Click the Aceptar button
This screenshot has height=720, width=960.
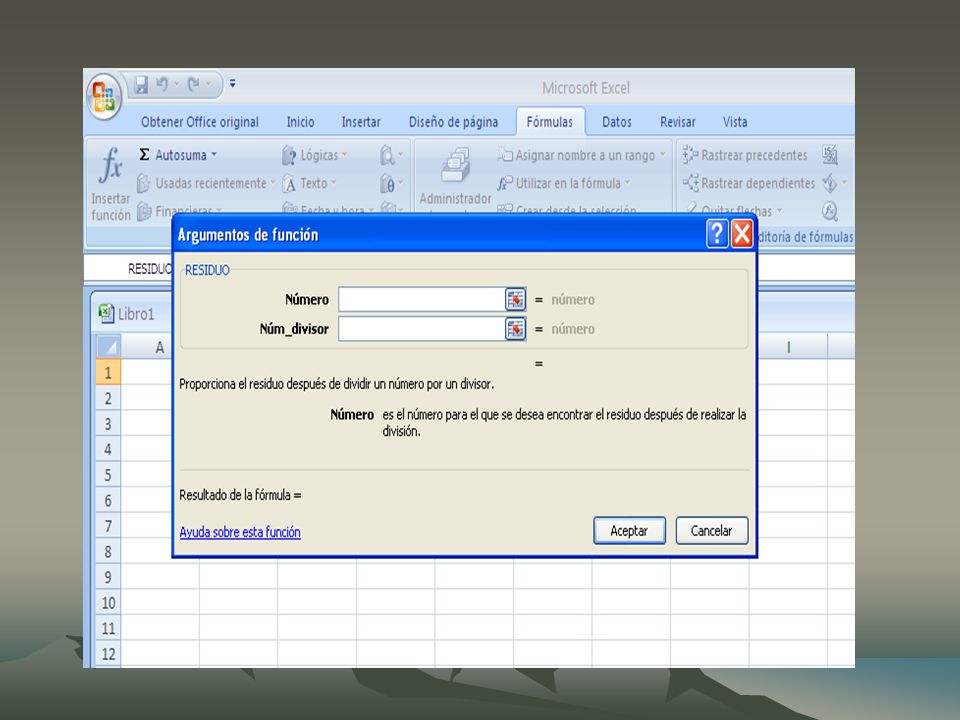click(x=629, y=531)
